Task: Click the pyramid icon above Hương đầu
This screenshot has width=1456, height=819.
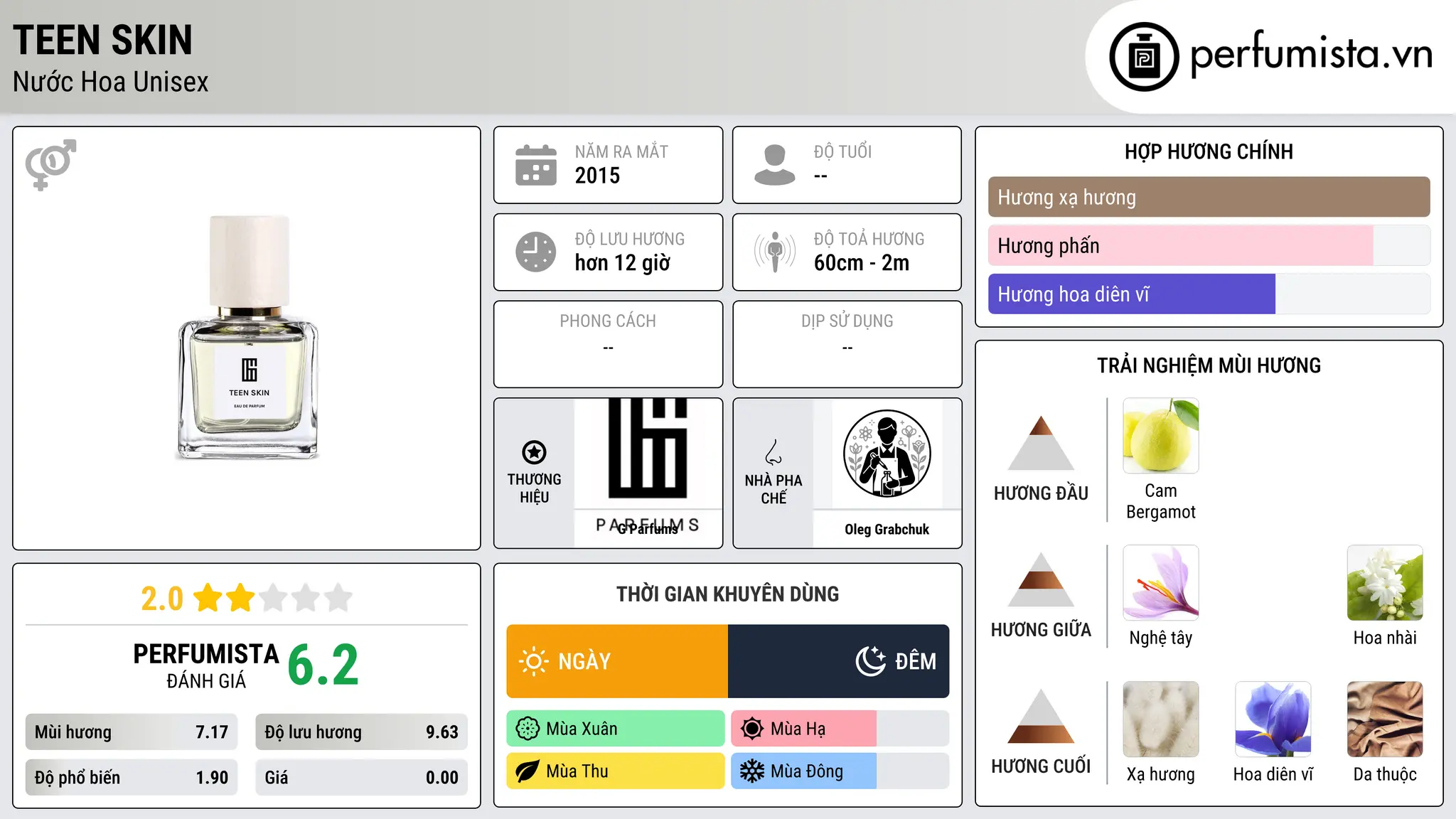Action: tap(1041, 443)
